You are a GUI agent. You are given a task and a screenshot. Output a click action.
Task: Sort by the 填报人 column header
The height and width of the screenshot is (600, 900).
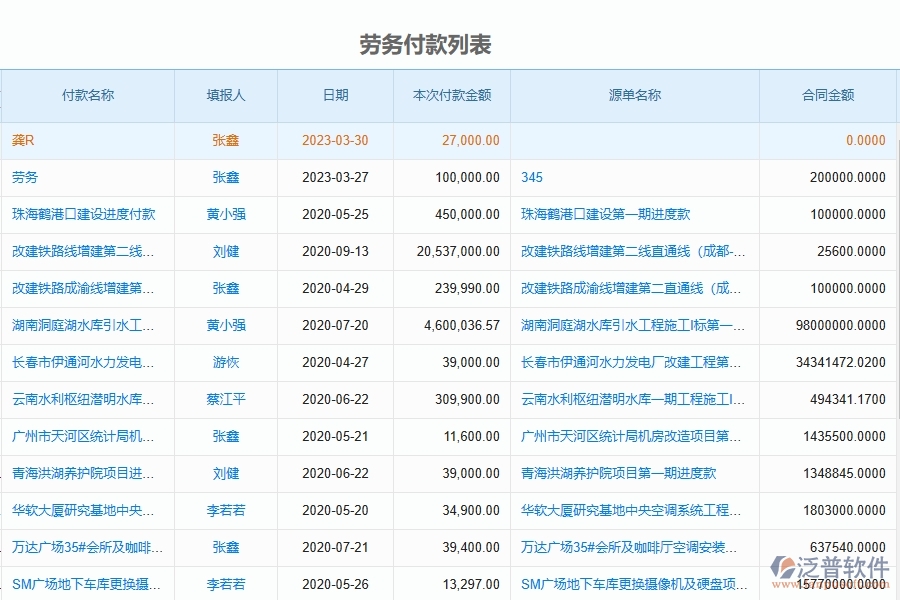(224, 95)
